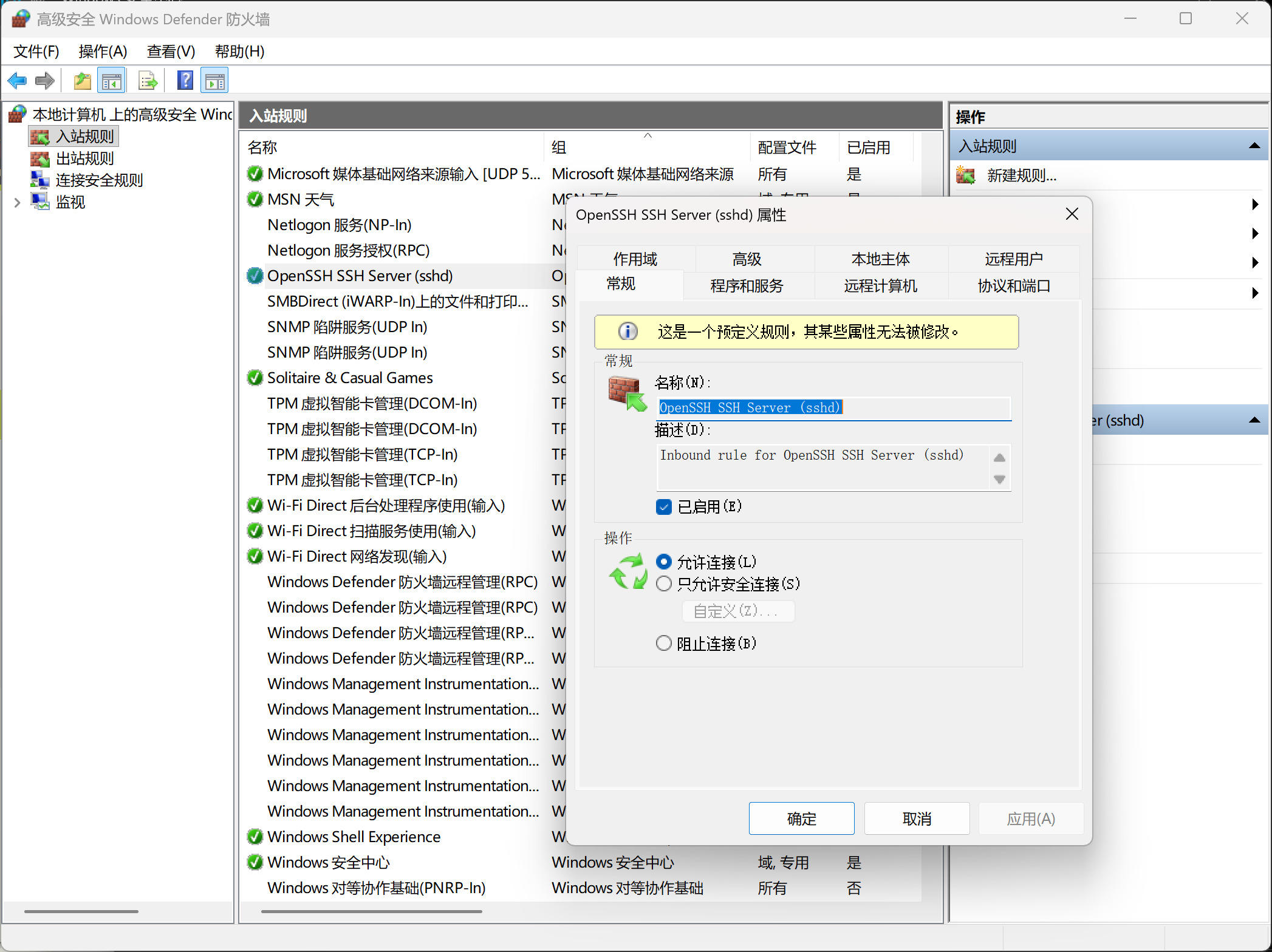Sort by 组 column header
The image size is (1272, 952).
(x=647, y=147)
